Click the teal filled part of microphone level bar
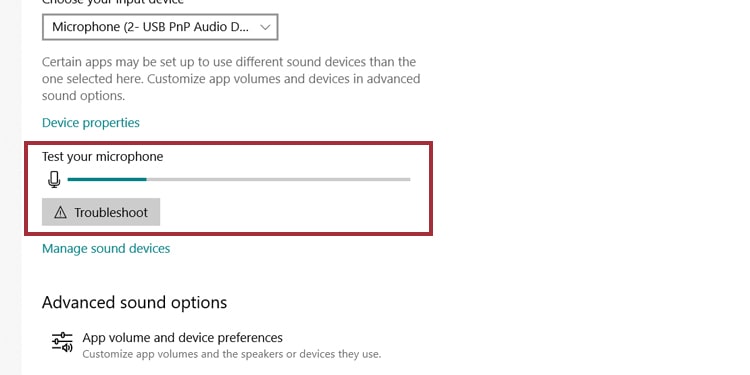Viewport: 750px width, 375px height. pyautogui.click(x=107, y=179)
